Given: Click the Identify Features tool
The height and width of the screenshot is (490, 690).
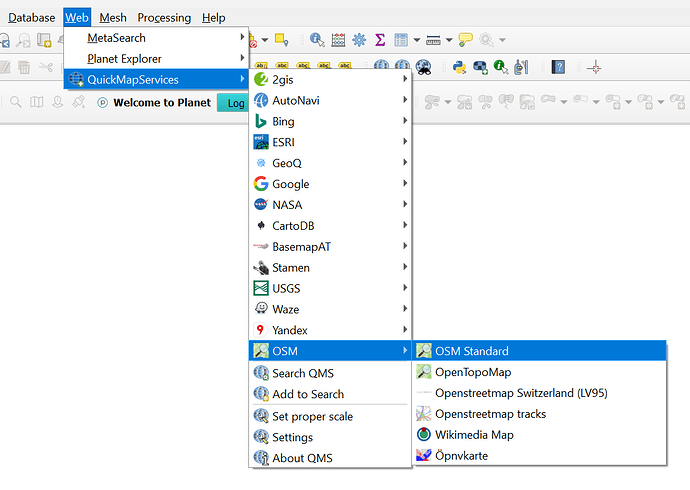Looking at the screenshot, I should (x=317, y=40).
